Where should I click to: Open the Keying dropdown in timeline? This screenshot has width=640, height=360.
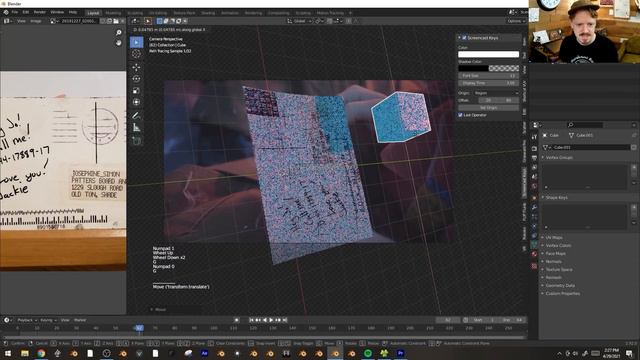(x=48, y=320)
